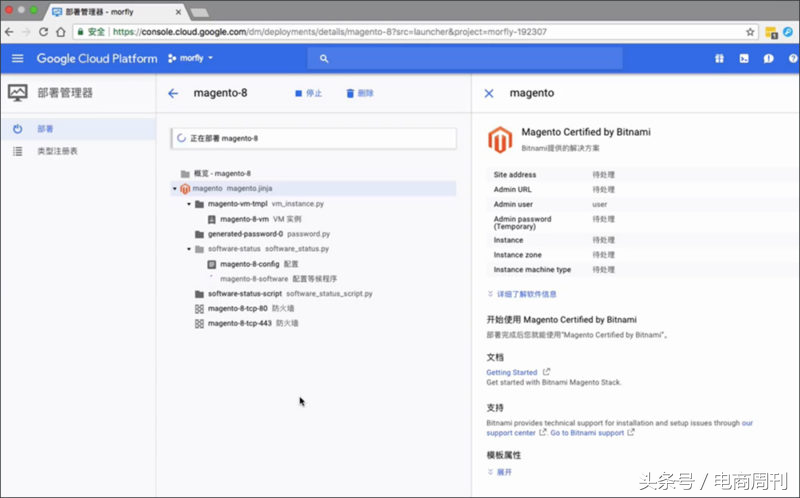Screen dimensions: 800x498
Task: Click the stop (停止) deployment button
Action: pos(308,93)
